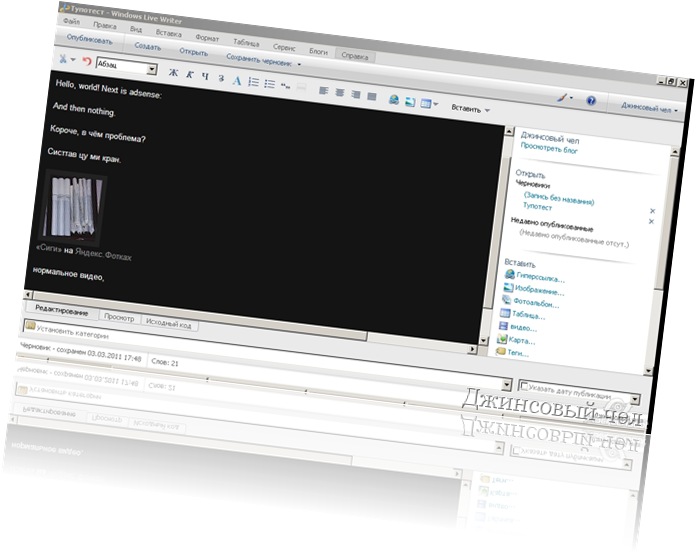Click the video icon in sidebar
Screen dimensions: 696x554
click(x=503, y=326)
